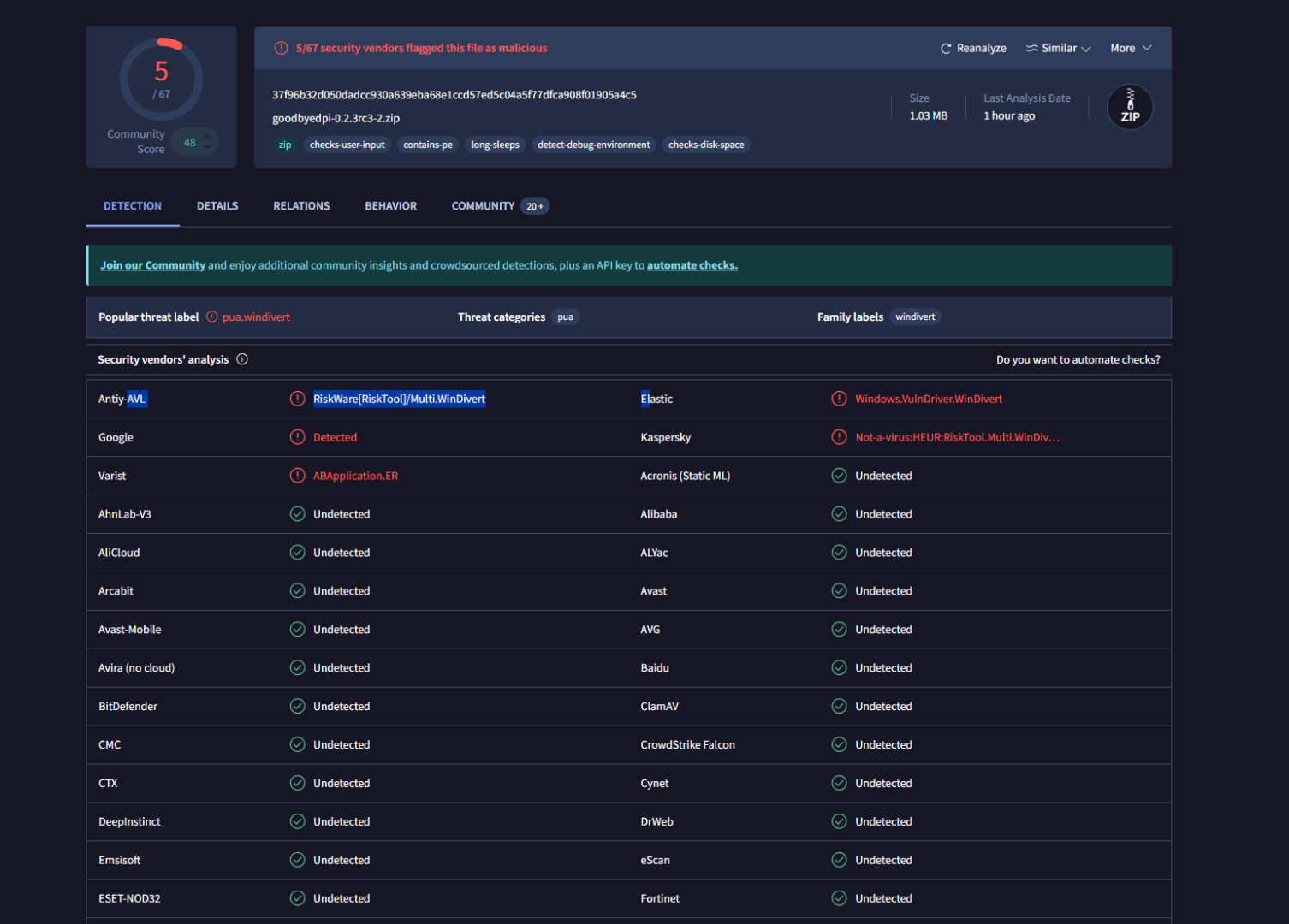Click the Windows.VulnDriver.WinDivert detection text
Viewport: 1289px width, 924px height.
[x=929, y=399]
